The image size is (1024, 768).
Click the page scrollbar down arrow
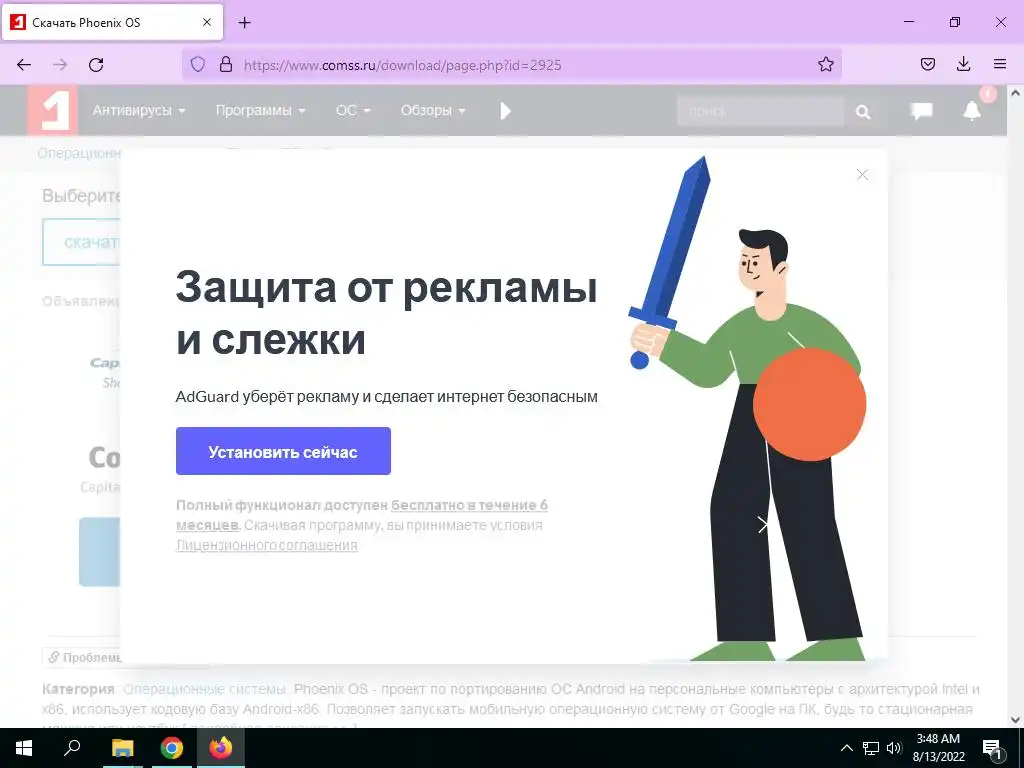point(1015,720)
